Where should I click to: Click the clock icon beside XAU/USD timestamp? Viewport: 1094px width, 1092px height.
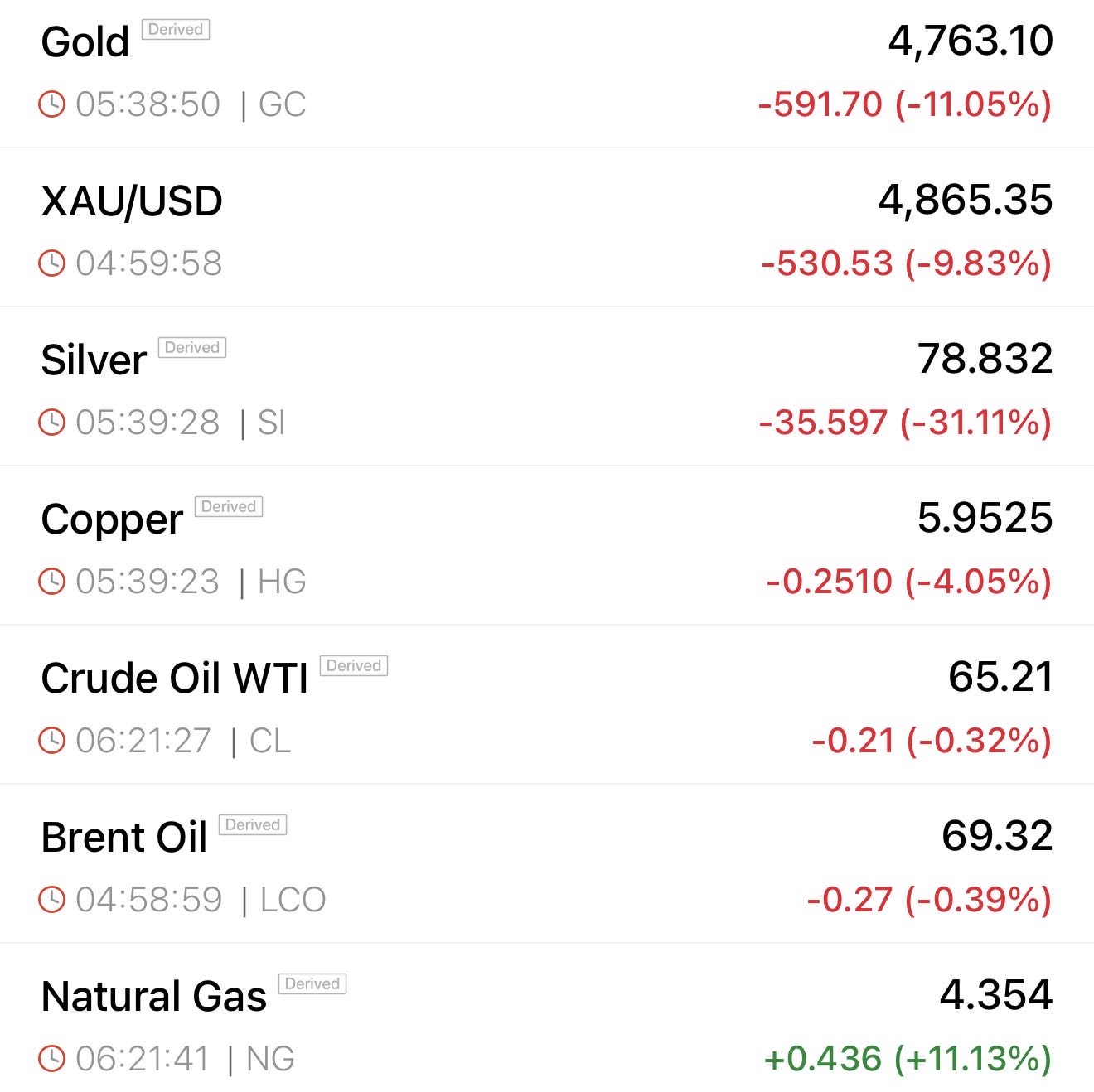click(51, 263)
